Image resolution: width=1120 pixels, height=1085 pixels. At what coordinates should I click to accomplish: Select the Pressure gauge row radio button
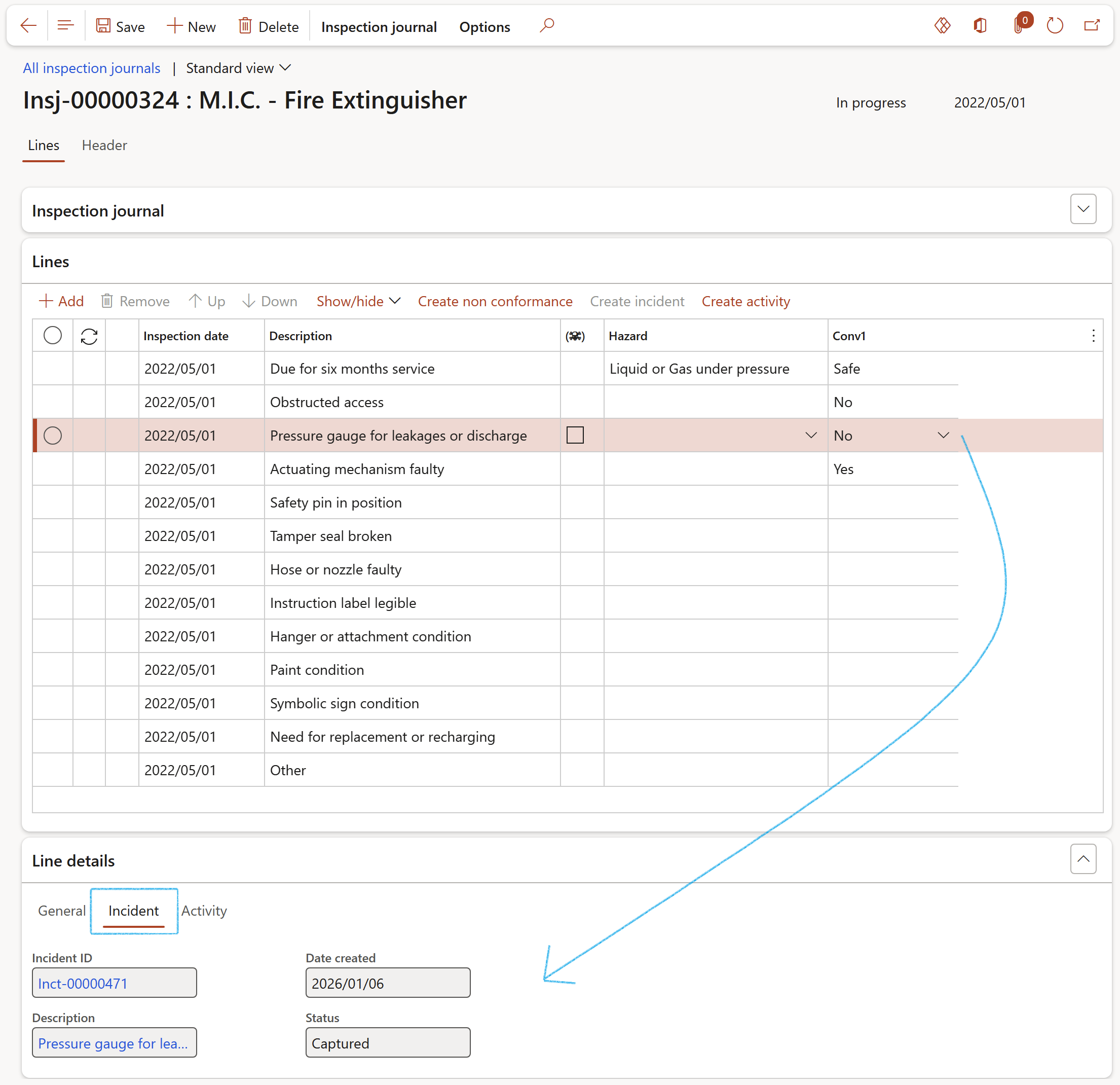click(53, 436)
